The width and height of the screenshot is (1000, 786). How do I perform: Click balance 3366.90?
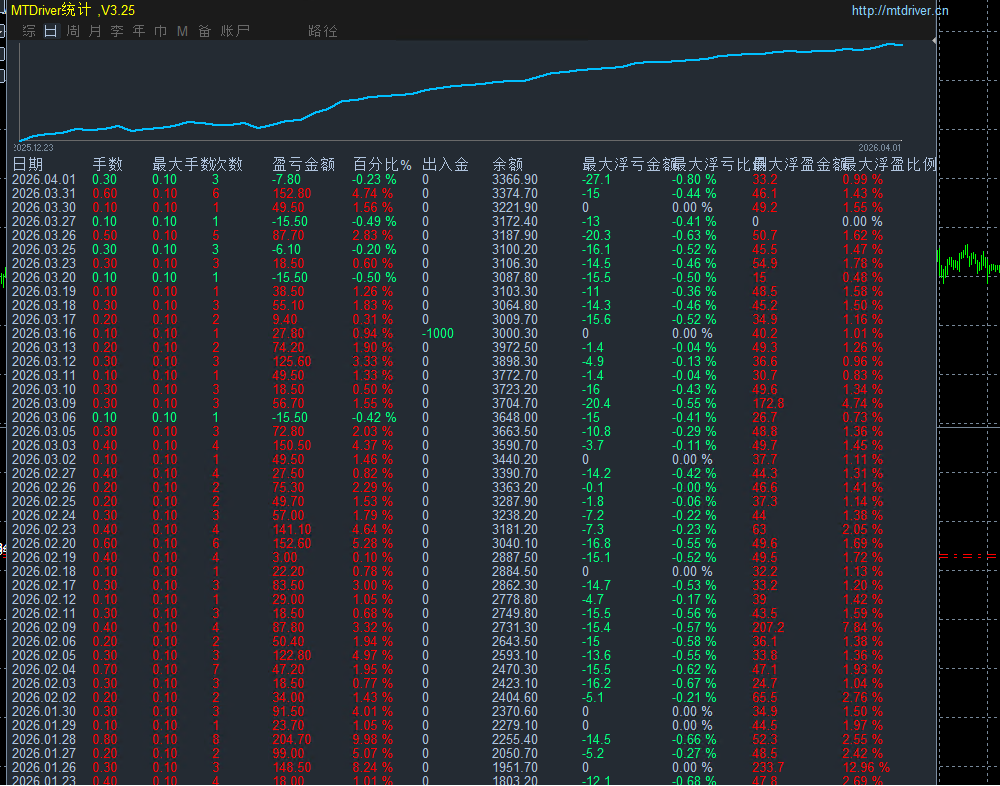coord(515,180)
